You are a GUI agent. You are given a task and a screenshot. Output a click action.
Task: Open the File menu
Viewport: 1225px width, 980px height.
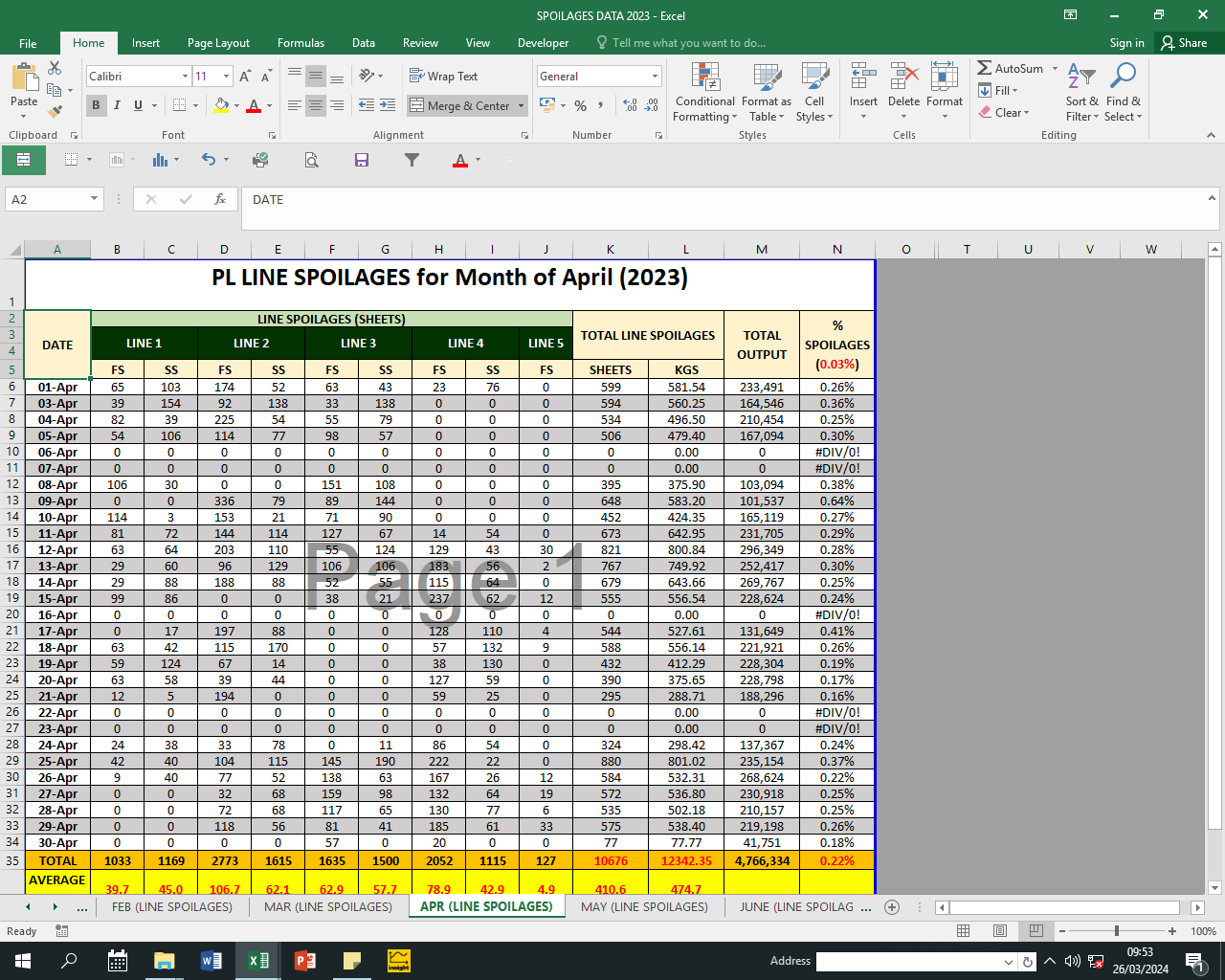[28, 43]
